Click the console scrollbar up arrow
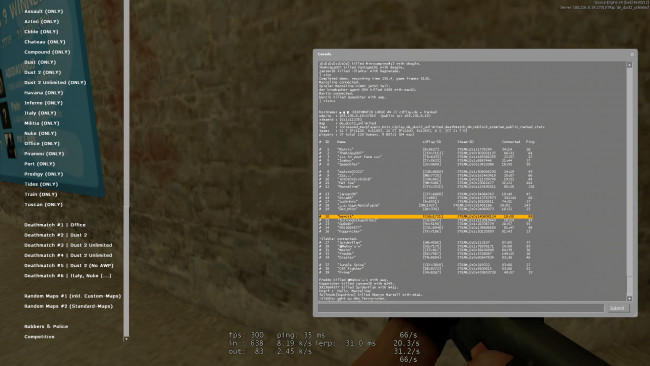The width and height of the screenshot is (650, 366). (629, 65)
